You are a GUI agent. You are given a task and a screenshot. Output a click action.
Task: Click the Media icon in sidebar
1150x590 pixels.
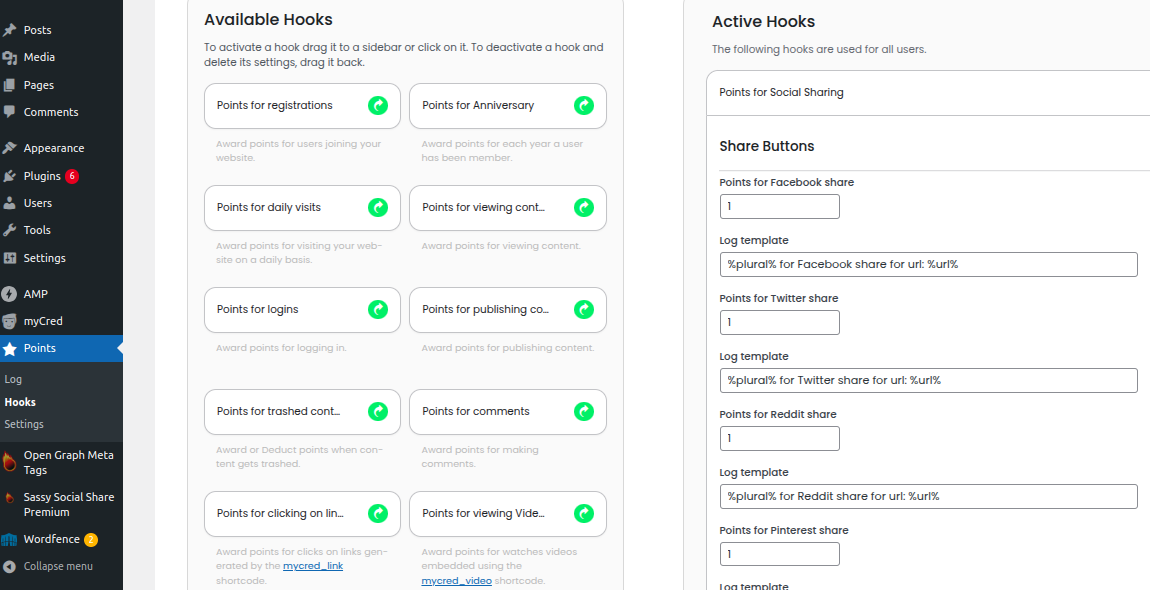coord(10,57)
